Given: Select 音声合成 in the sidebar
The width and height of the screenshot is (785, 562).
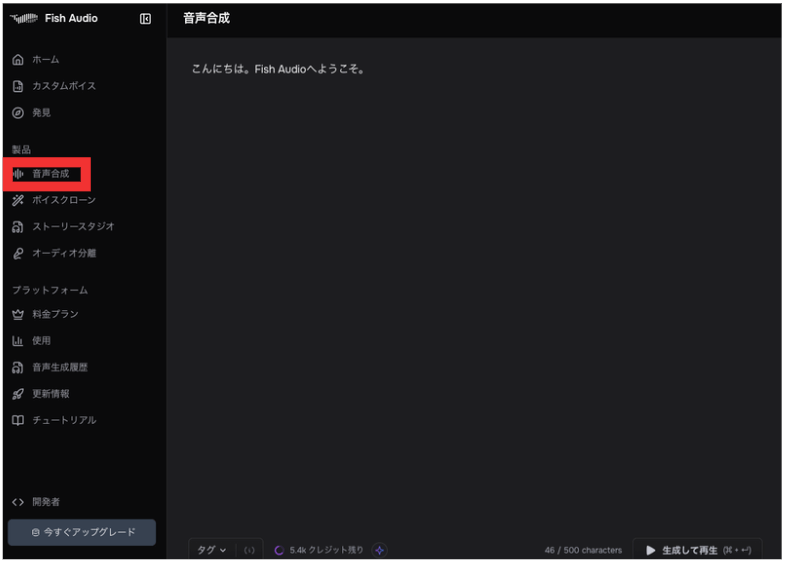Looking at the screenshot, I should [49, 174].
